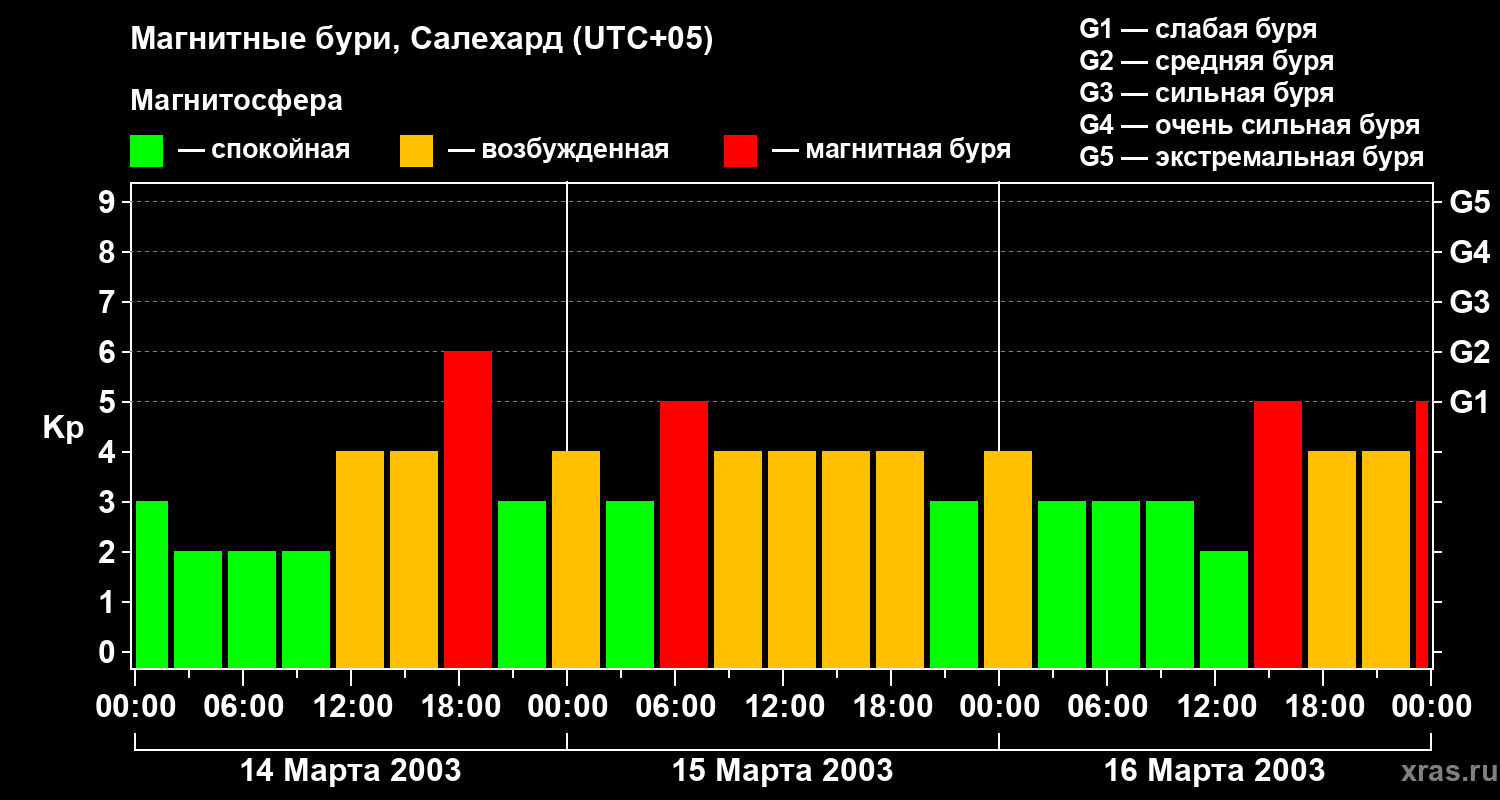Click the line G4 — очень сильная буря

coord(1249,125)
